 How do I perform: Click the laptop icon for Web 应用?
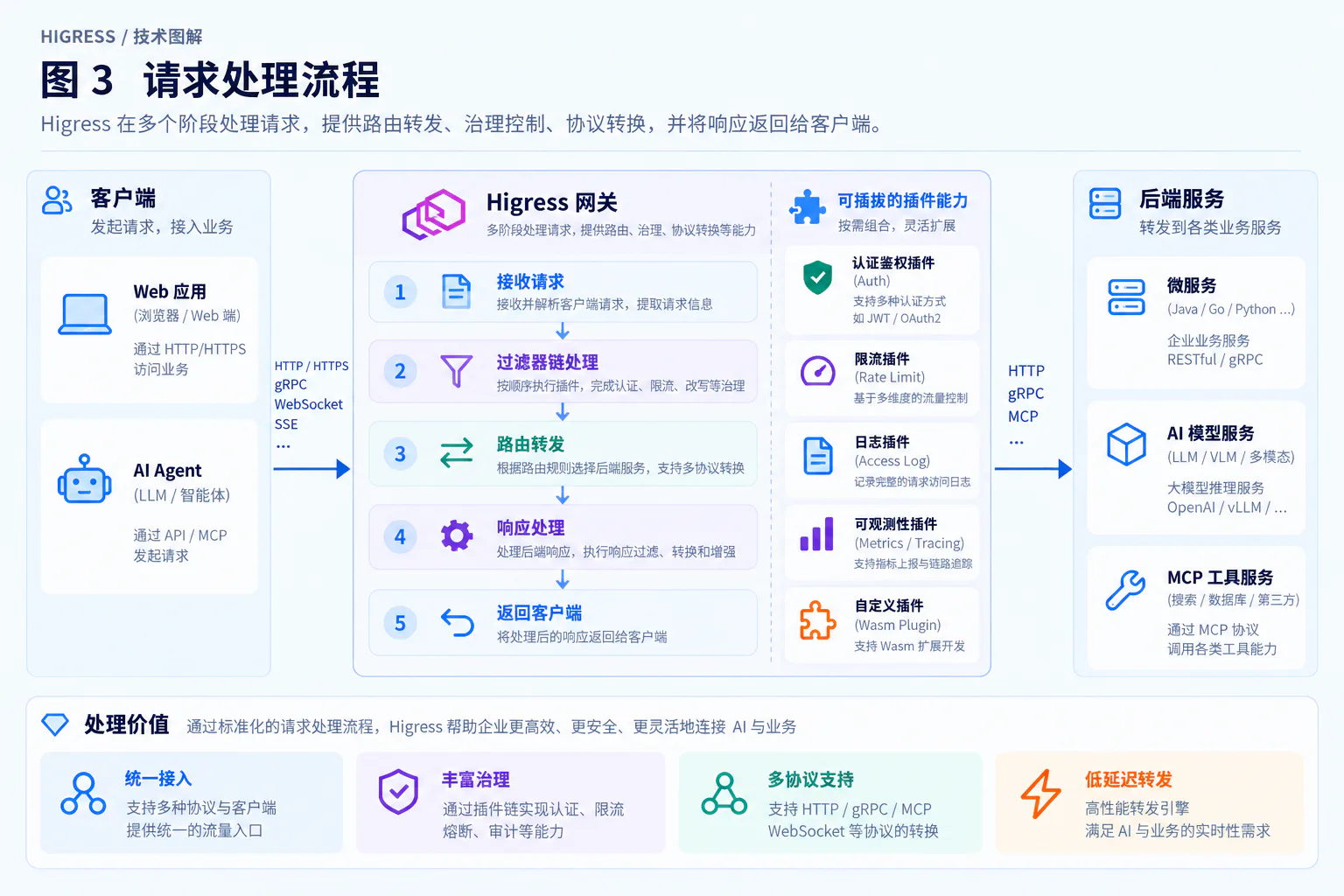pos(85,315)
